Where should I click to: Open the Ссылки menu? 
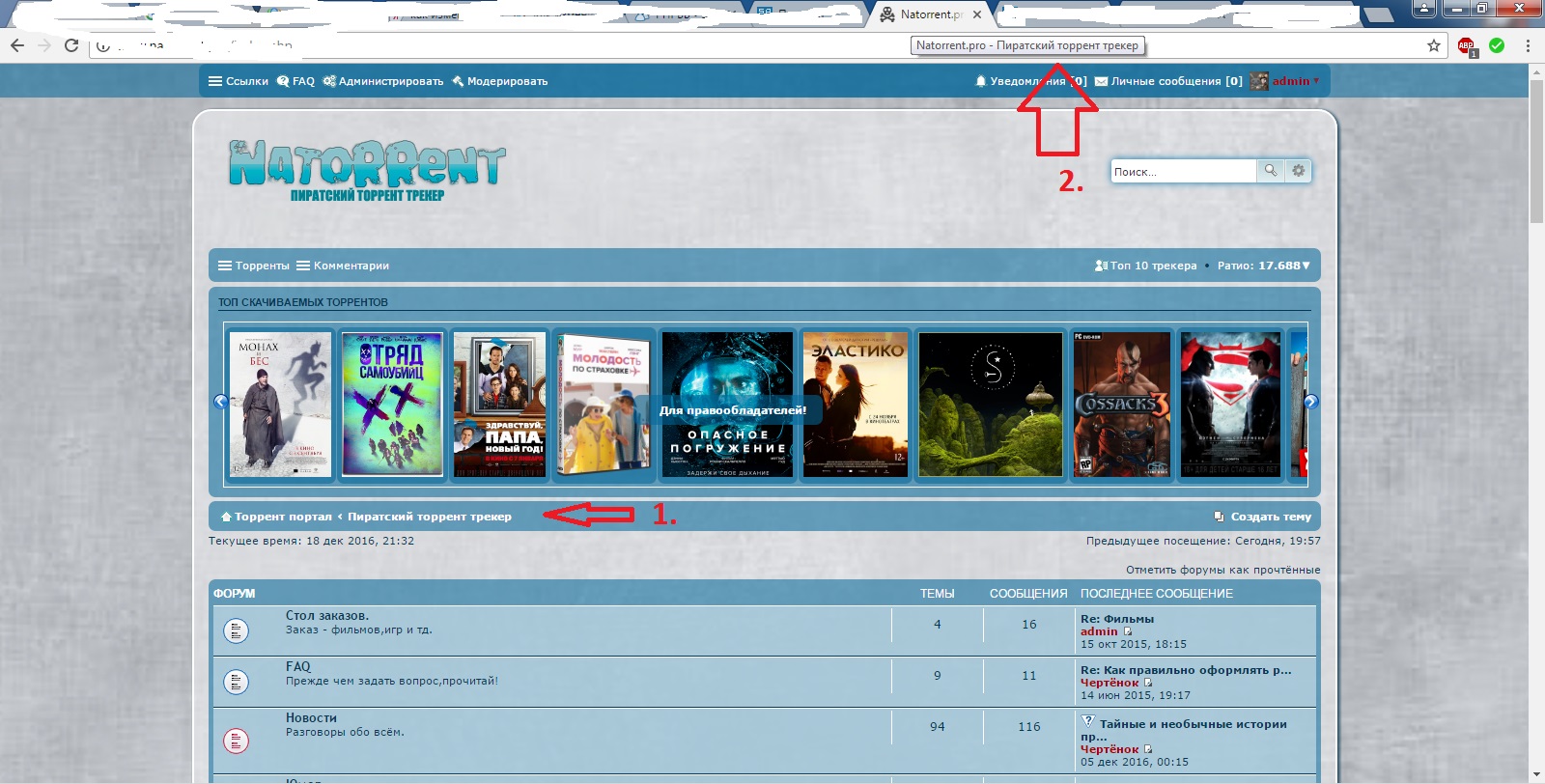(x=239, y=81)
